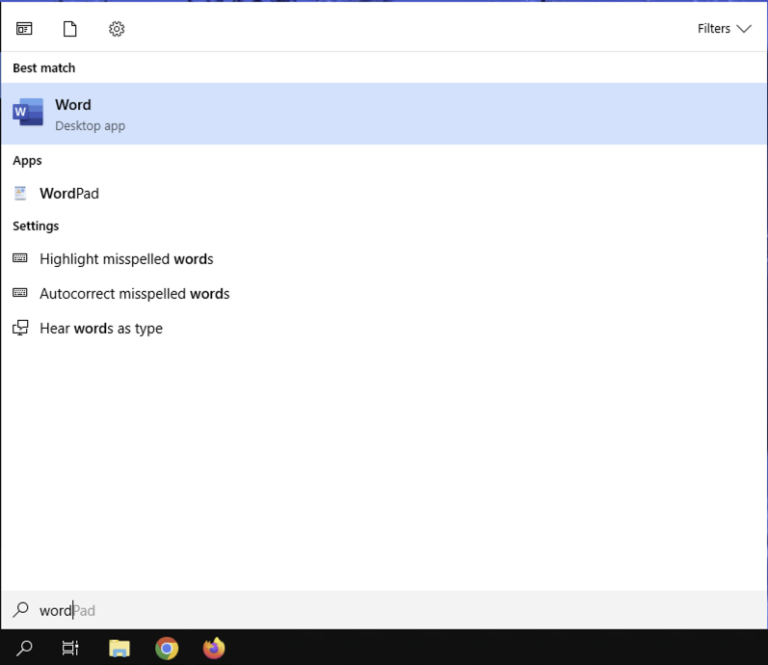
Task: Select the Settings gear filter icon
Action: pyautogui.click(x=117, y=29)
